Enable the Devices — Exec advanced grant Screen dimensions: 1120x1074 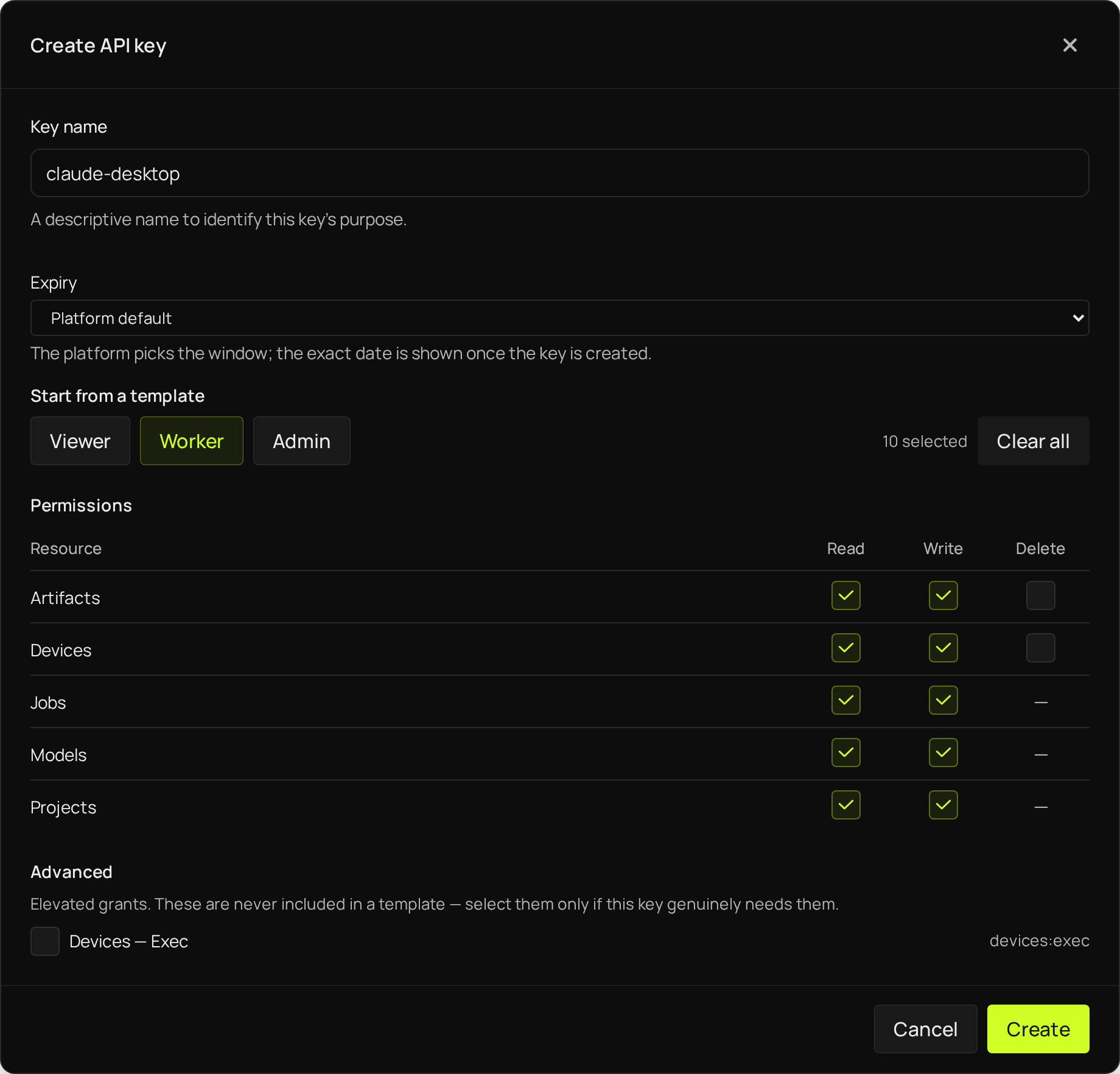click(x=45, y=941)
